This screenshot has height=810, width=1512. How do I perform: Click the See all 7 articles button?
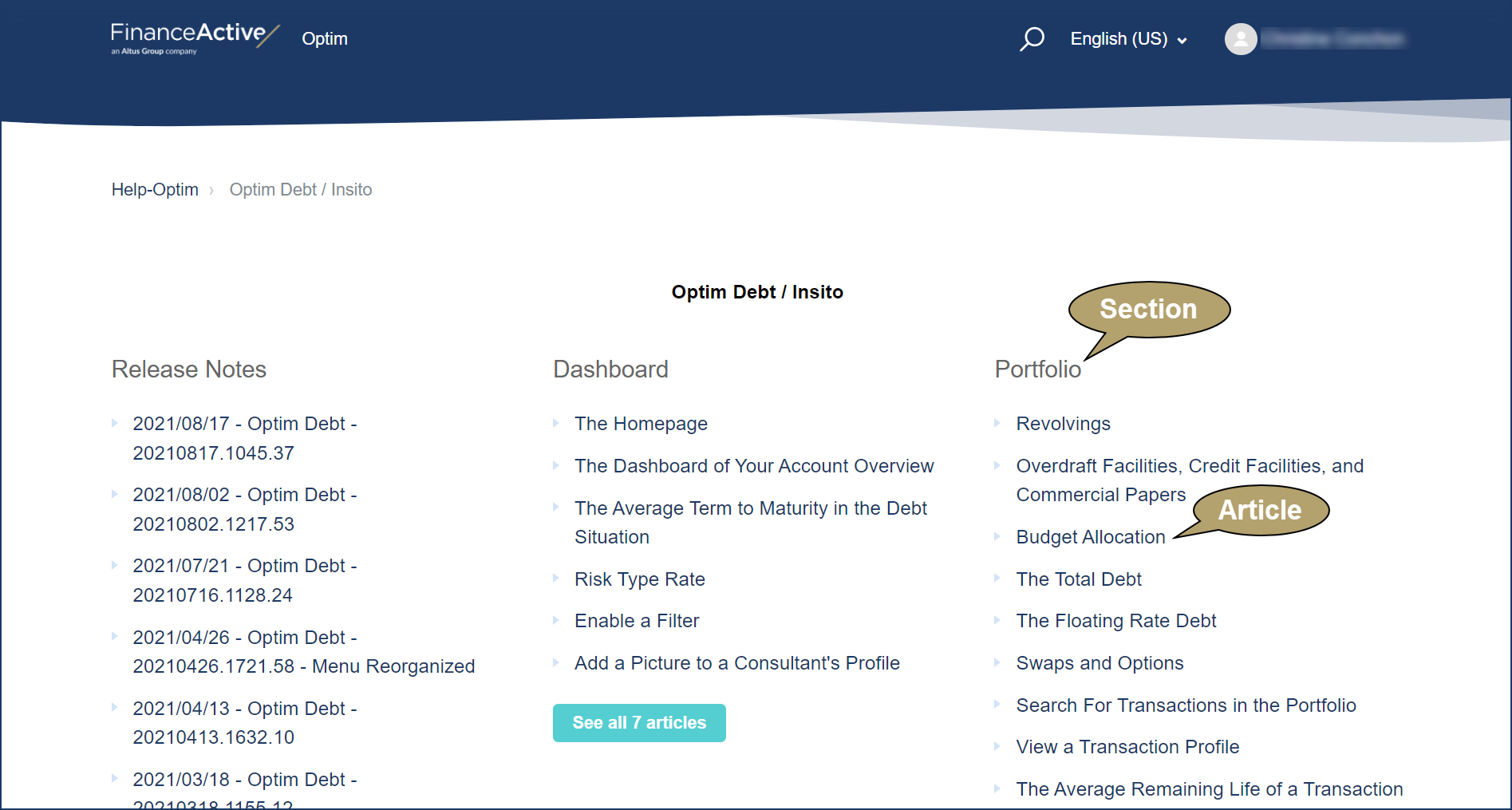pyautogui.click(x=638, y=722)
